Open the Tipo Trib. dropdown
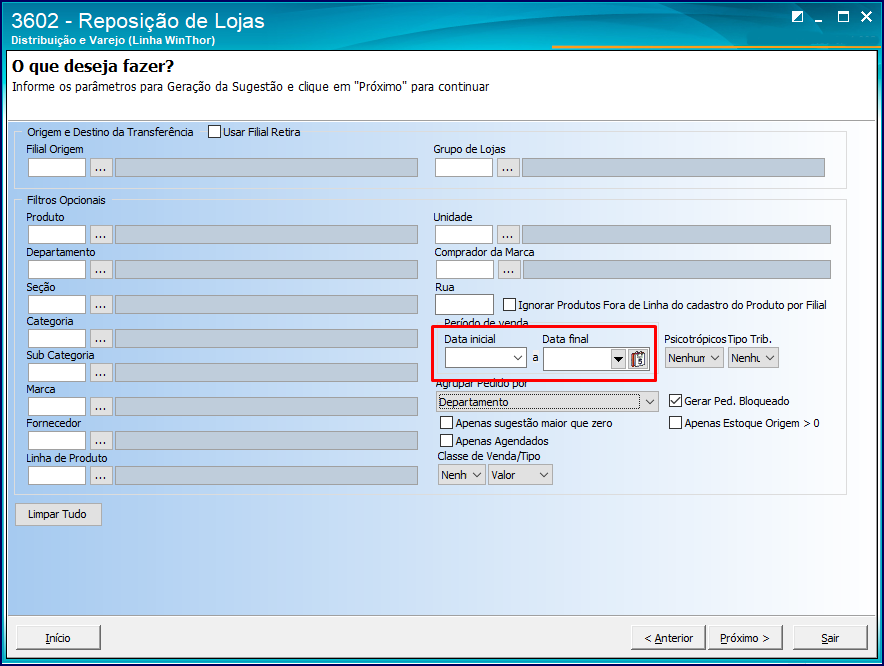This screenshot has width=884, height=666. 753,358
